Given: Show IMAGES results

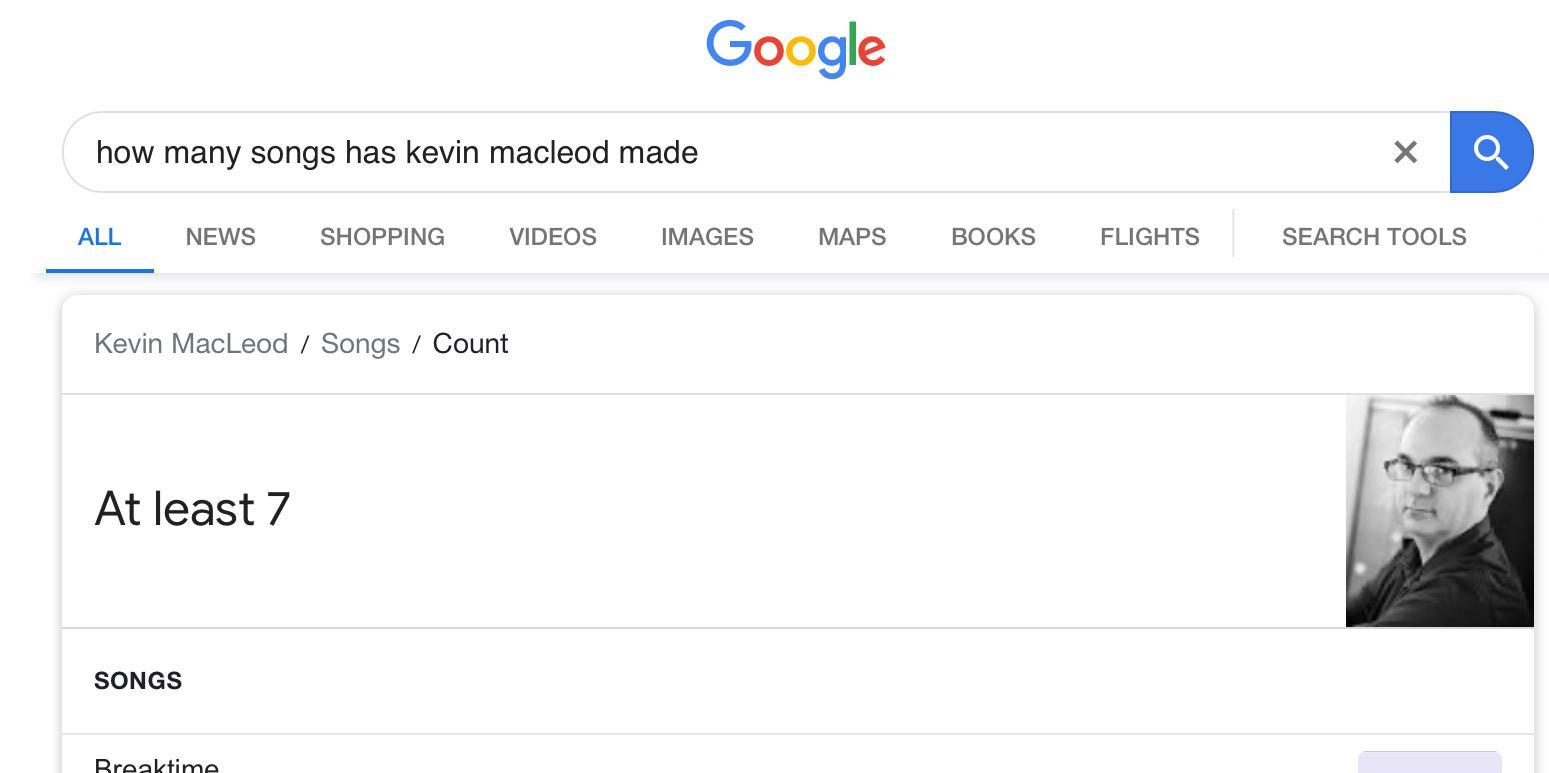Looking at the screenshot, I should (x=707, y=237).
